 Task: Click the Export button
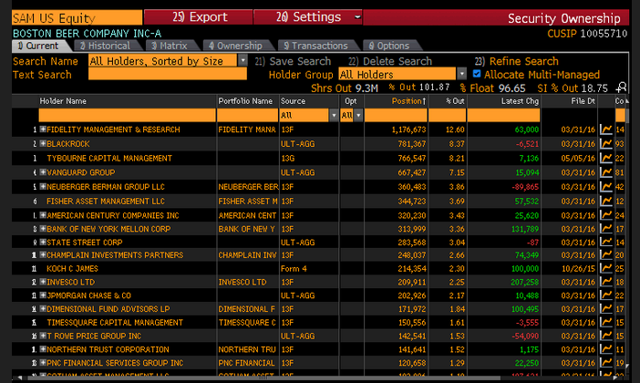click(x=198, y=17)
